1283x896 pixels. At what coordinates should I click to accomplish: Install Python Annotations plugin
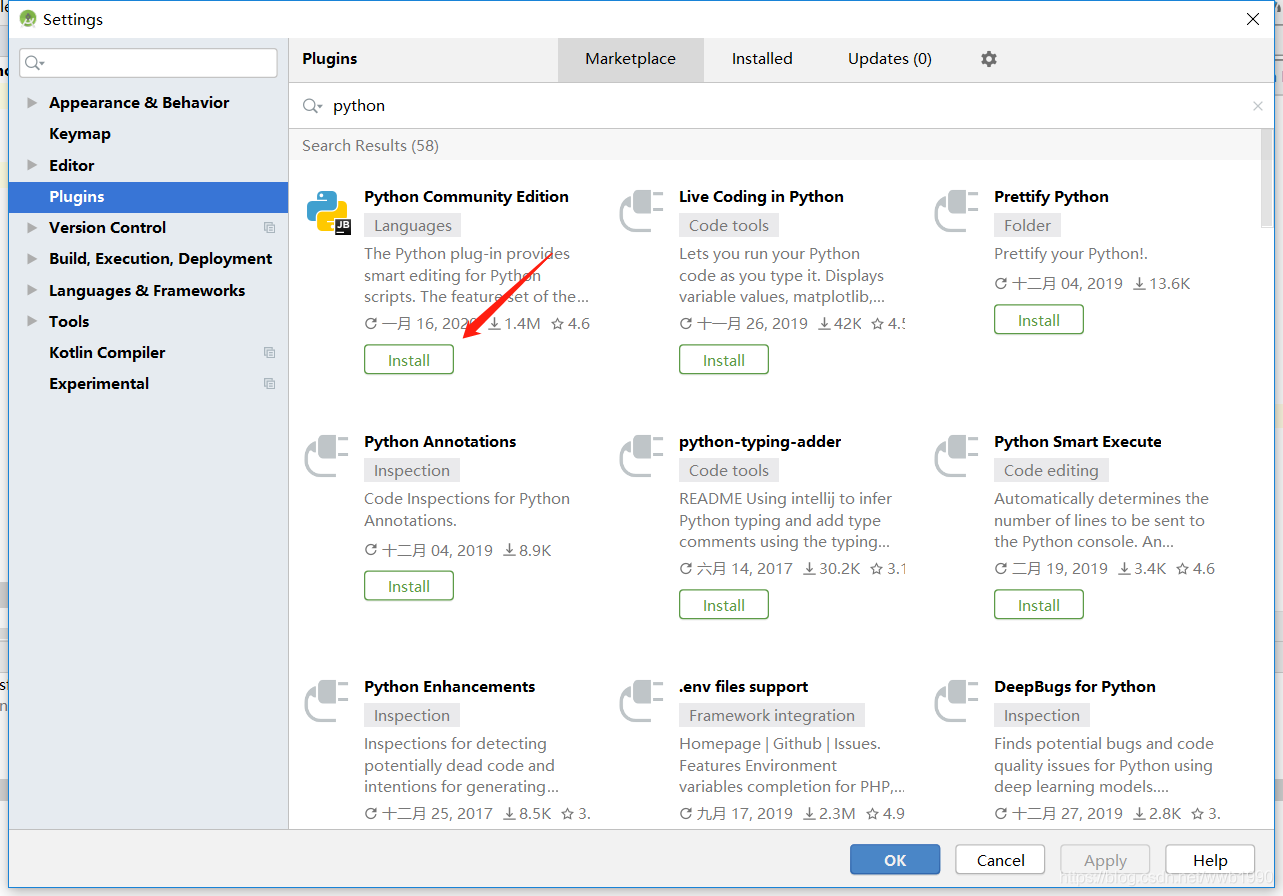tap(409, 586)
